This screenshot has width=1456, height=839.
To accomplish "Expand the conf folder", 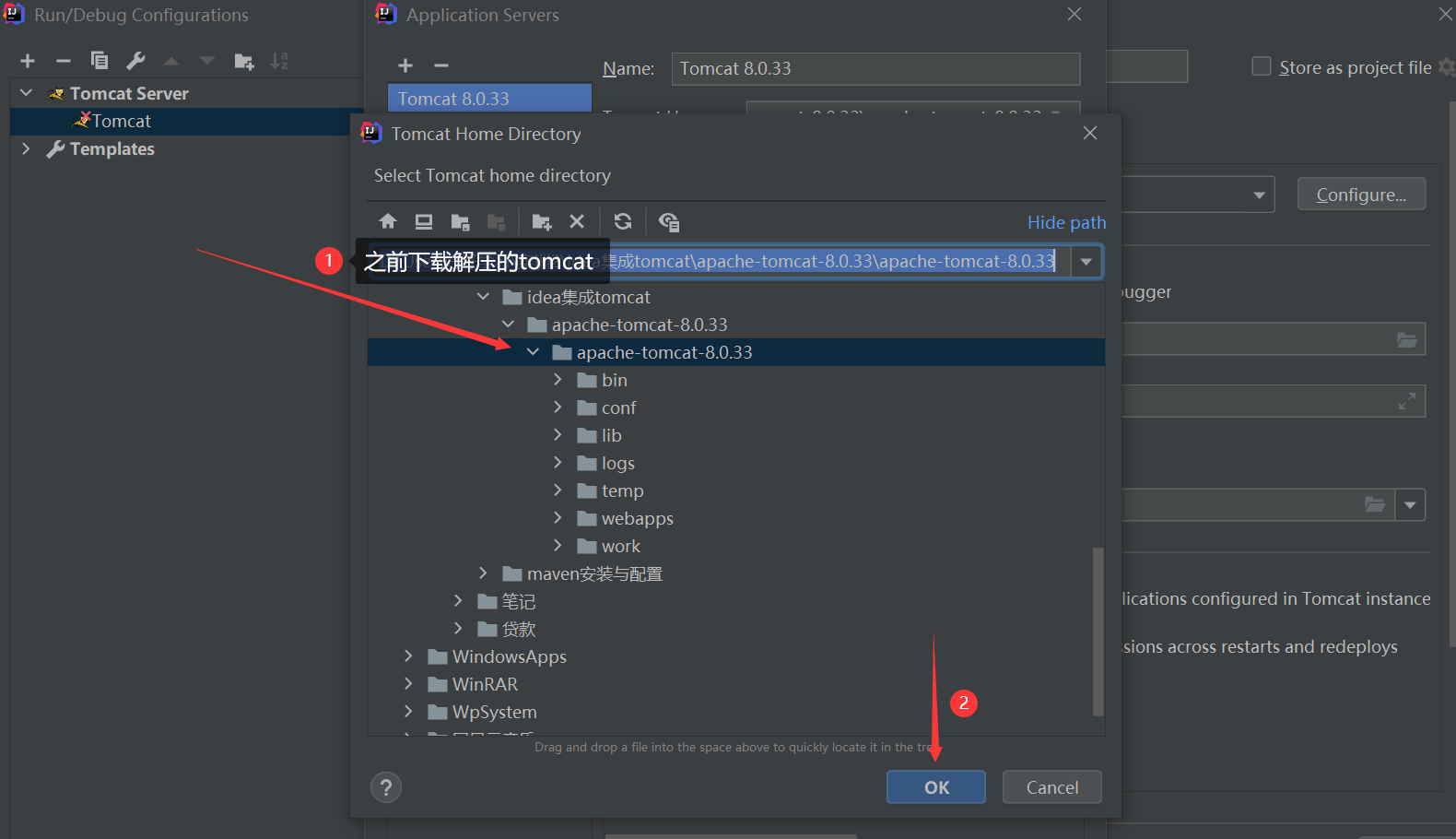I will click(558, 408).
